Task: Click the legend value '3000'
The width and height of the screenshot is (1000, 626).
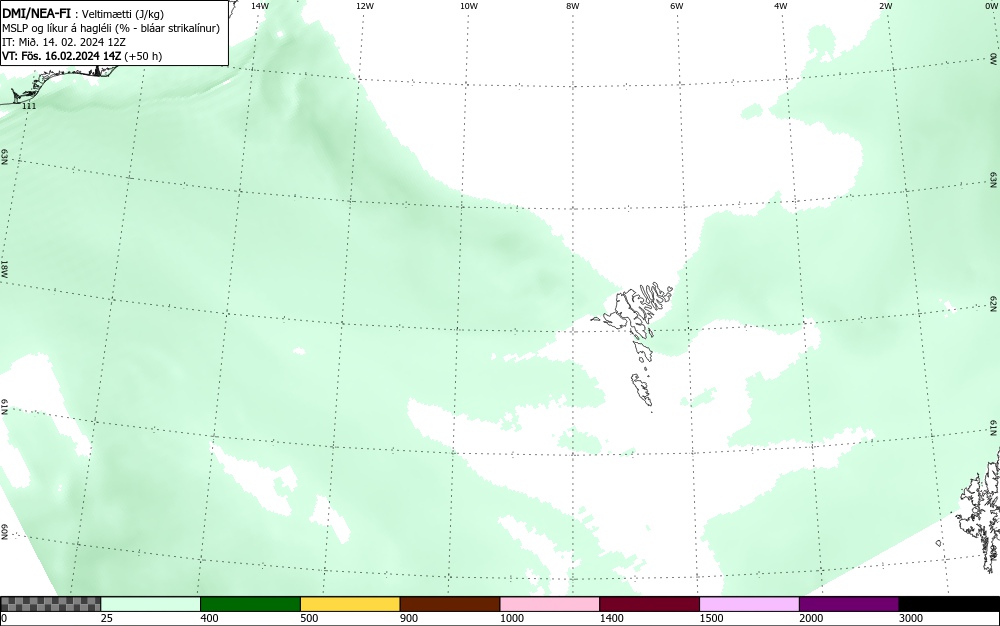Action: pyautogui.click(x=911, y=618)
